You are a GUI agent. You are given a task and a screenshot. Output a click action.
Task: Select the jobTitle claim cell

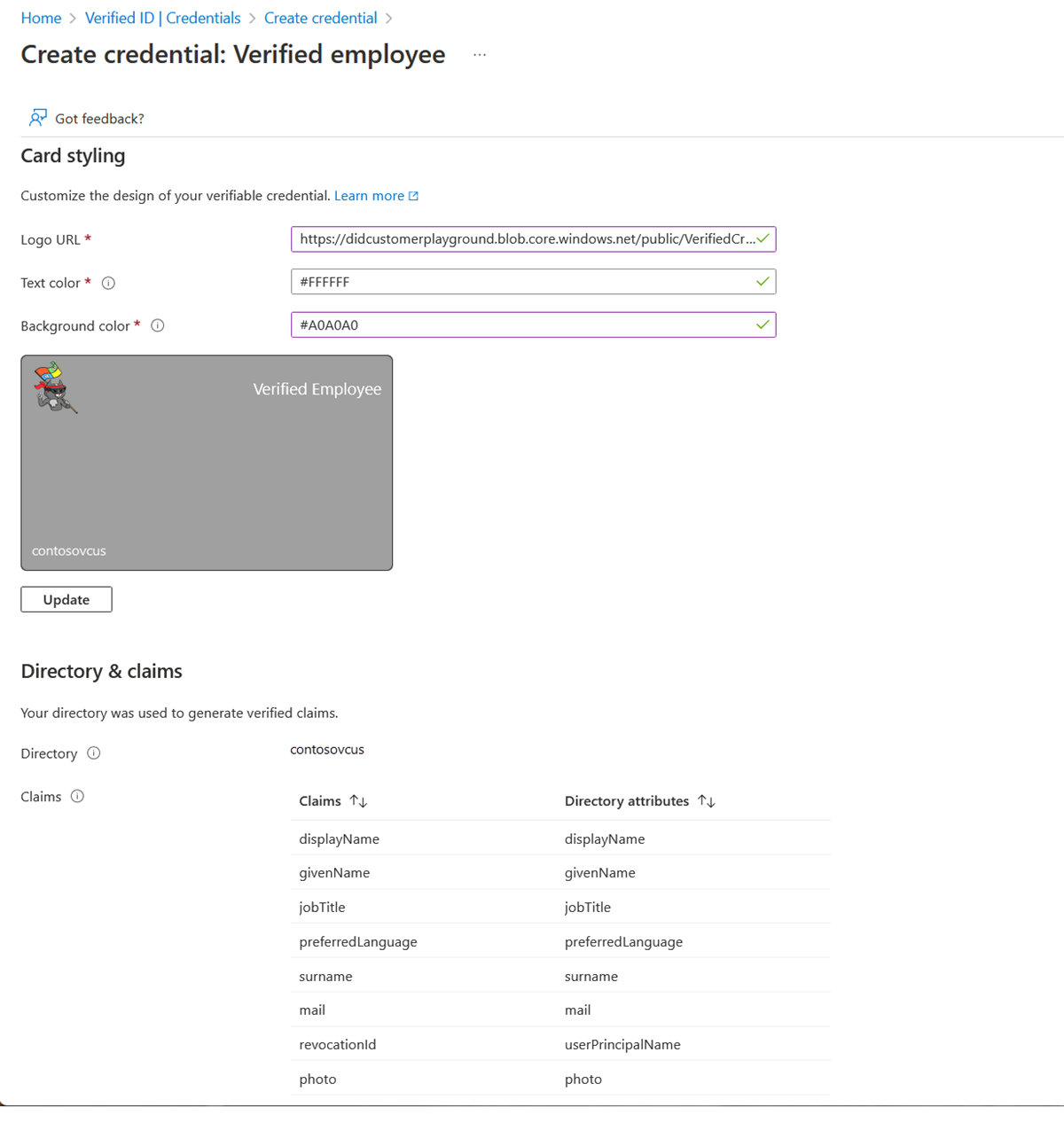[x=322, y=907]
